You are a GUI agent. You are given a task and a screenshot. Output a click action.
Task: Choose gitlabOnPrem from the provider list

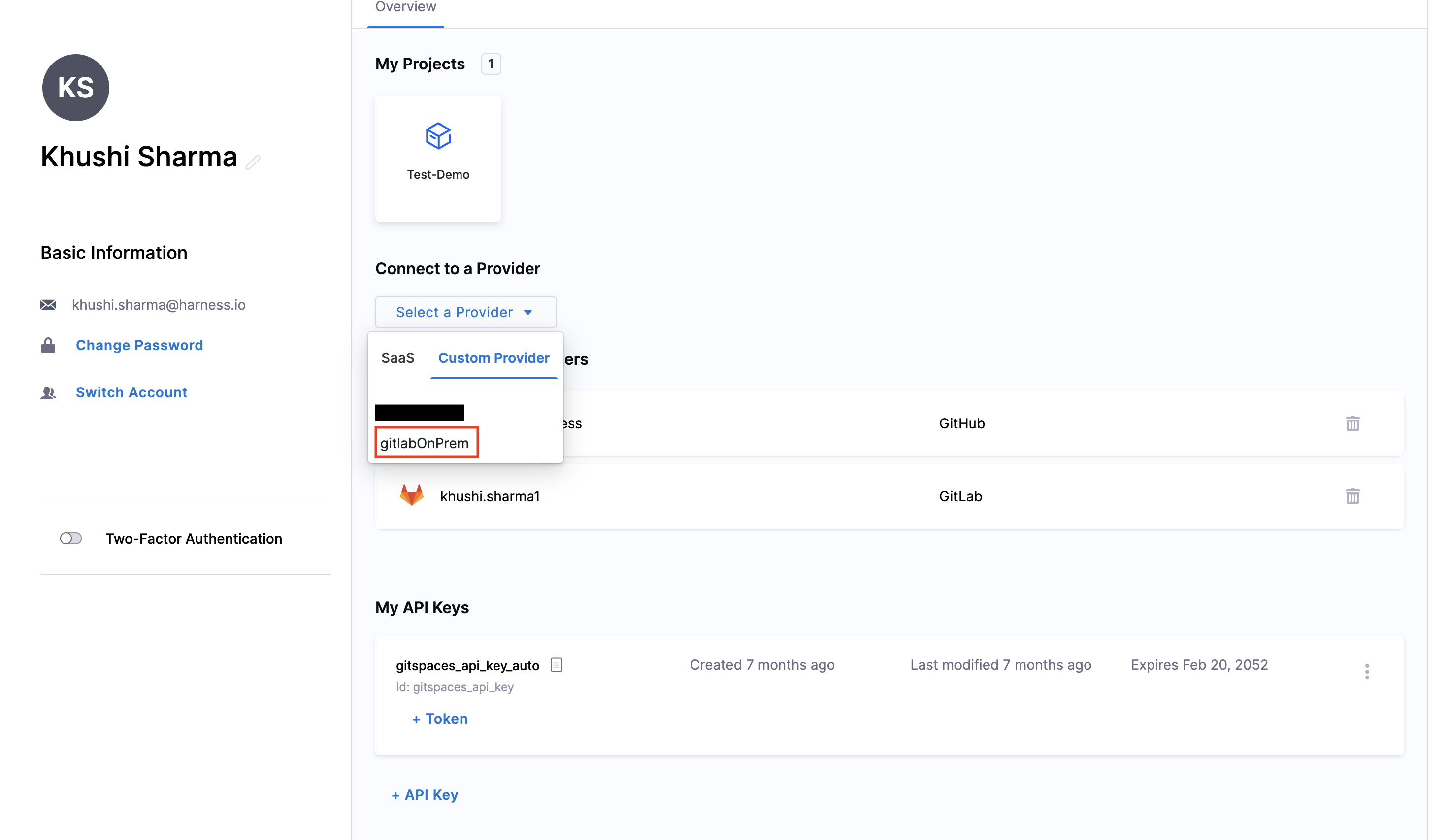425,443
